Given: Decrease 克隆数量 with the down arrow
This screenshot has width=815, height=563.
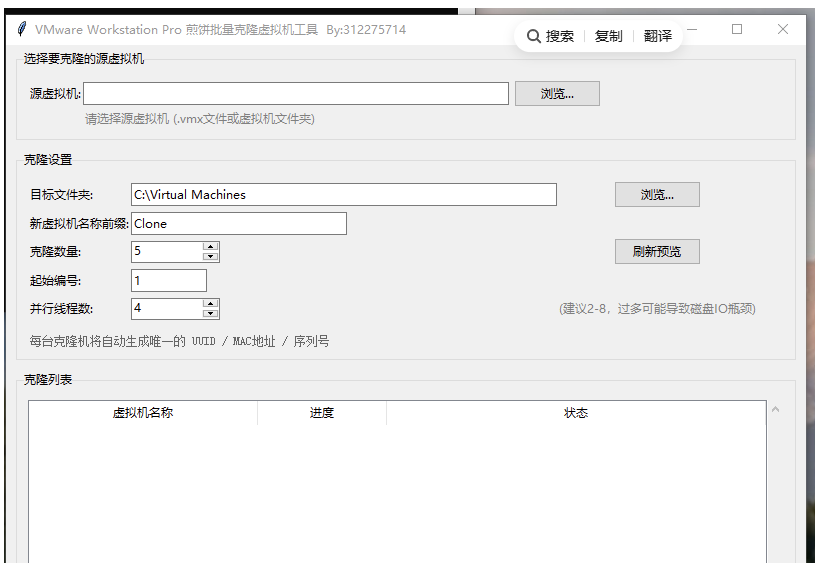Looking at the screenshot, I should [211, 257].
